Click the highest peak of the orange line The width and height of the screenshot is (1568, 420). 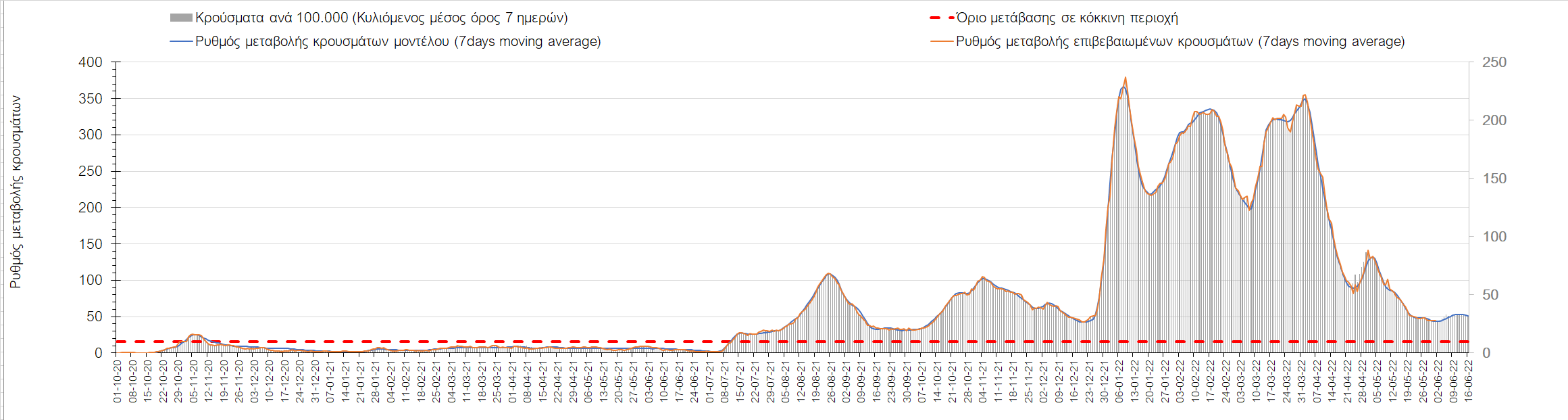1125,78
